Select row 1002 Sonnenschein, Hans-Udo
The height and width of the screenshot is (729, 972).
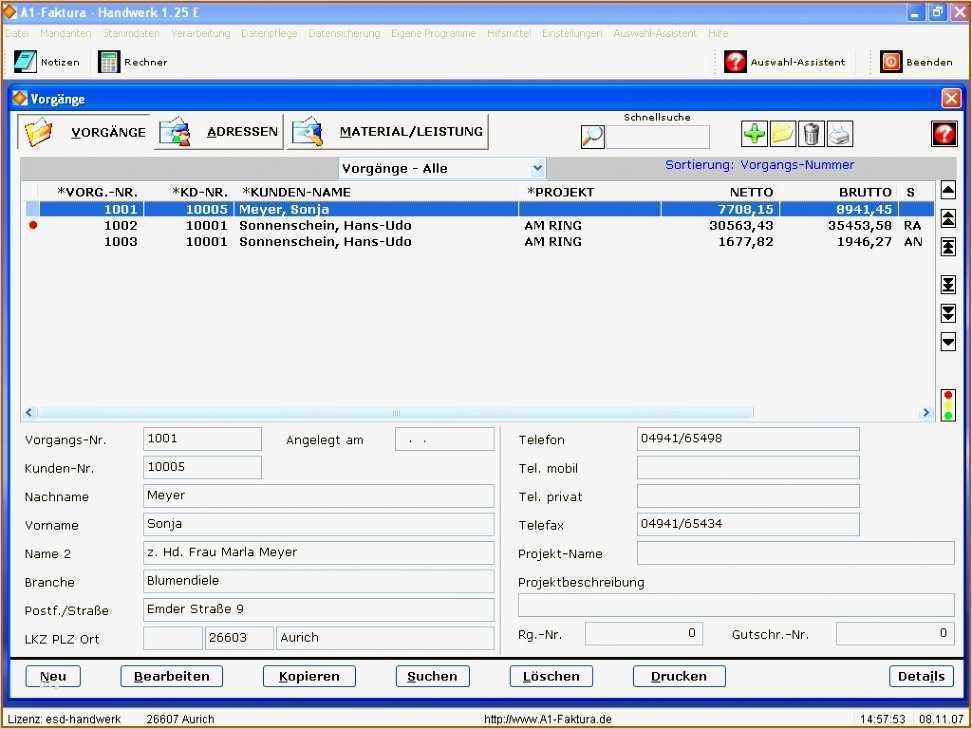coord(477,226)
